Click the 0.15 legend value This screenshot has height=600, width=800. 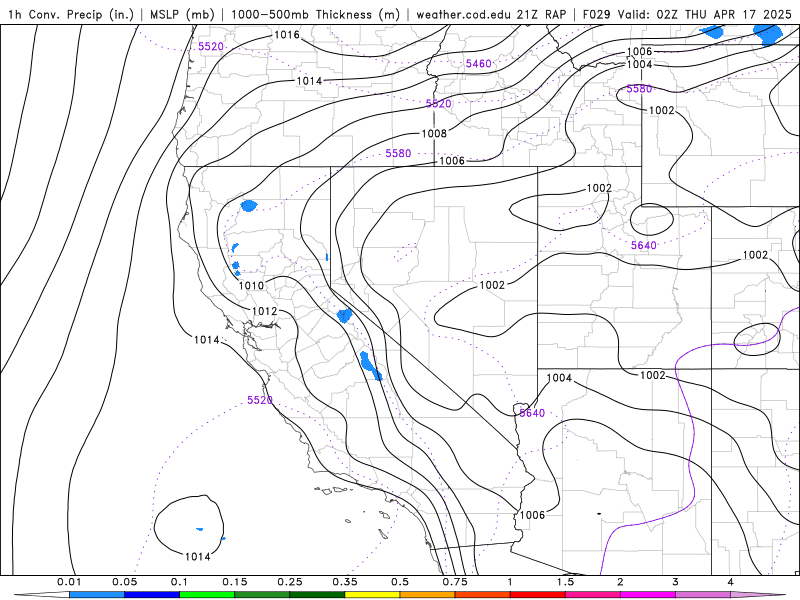(x=235, y=582)
